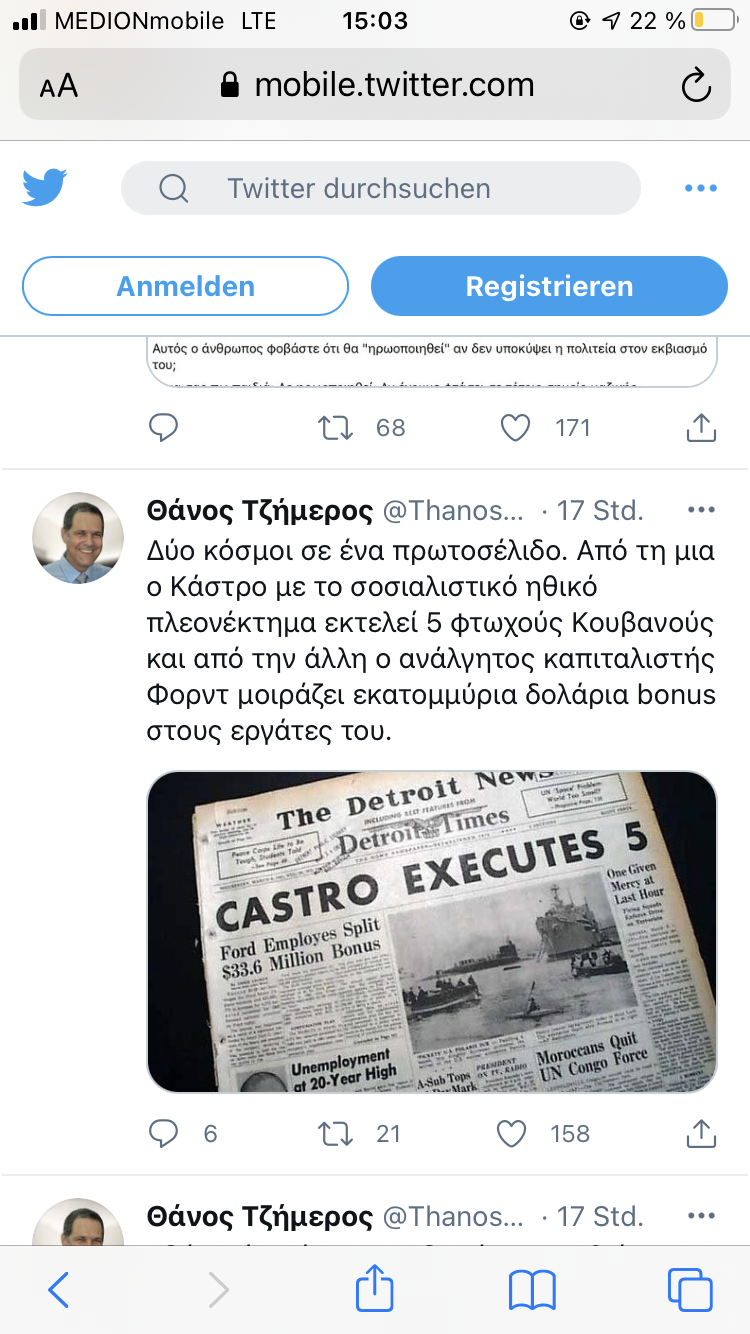Open Θάνος Τζήμερος profile picture
The image size is (750, 1334).
tap(78, 537)
